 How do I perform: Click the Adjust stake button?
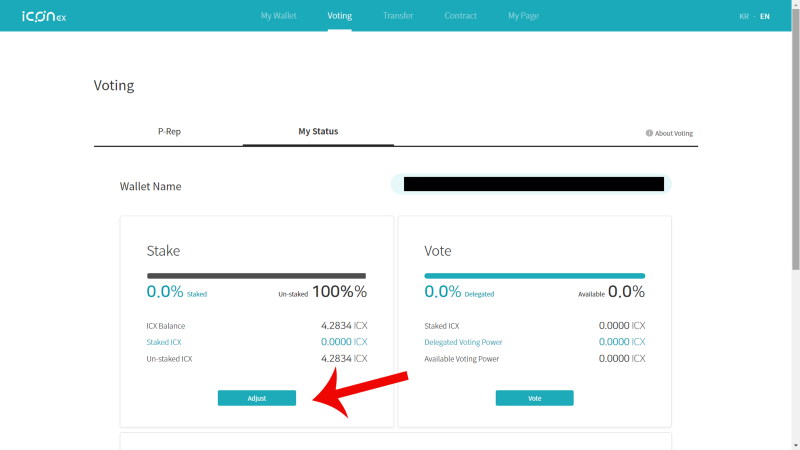pos(257,398)
